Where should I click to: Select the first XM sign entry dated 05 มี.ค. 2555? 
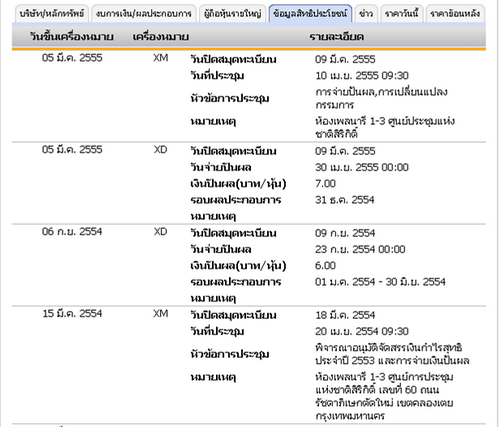161,58
